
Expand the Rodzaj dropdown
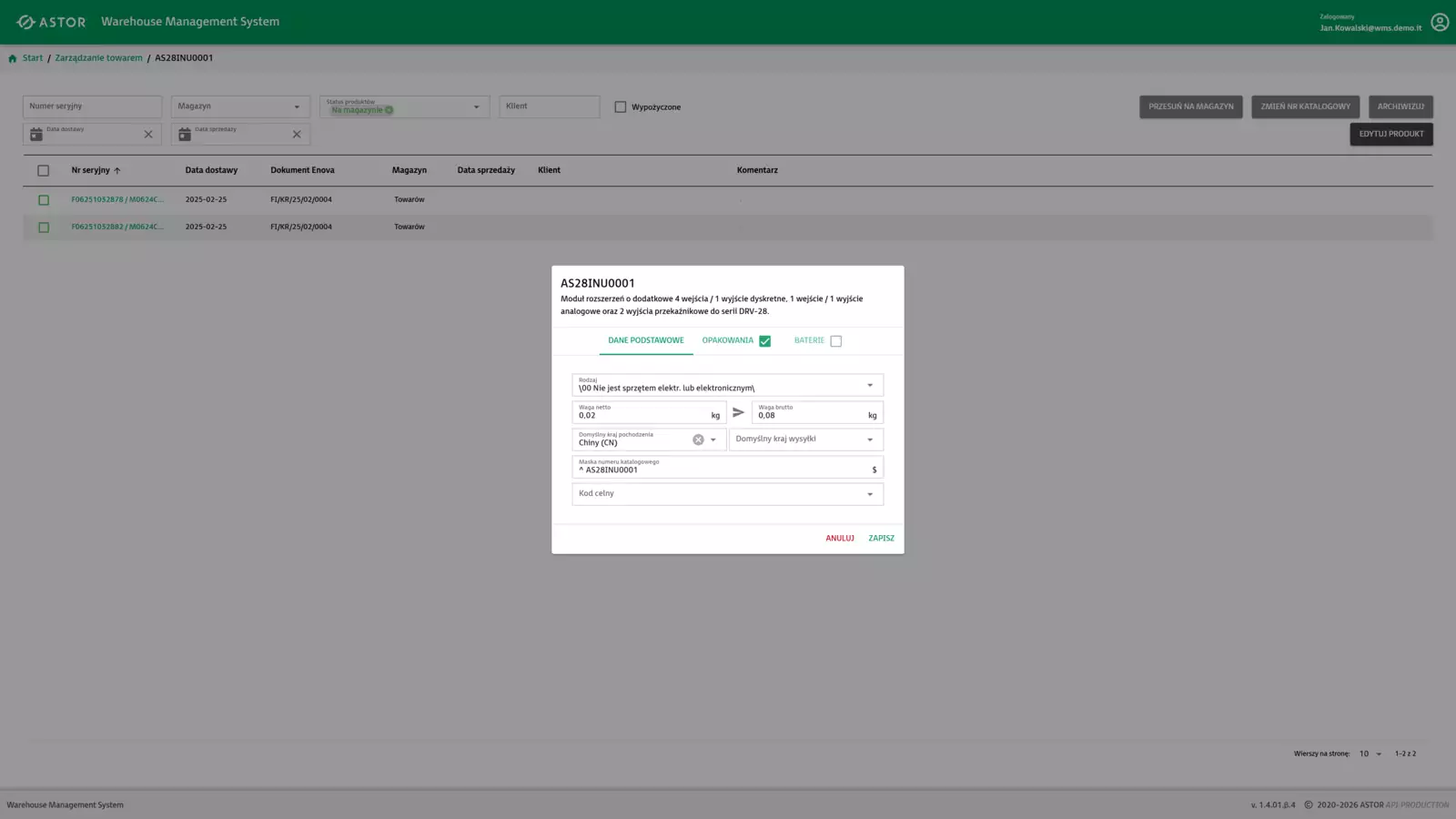point(869,386)
